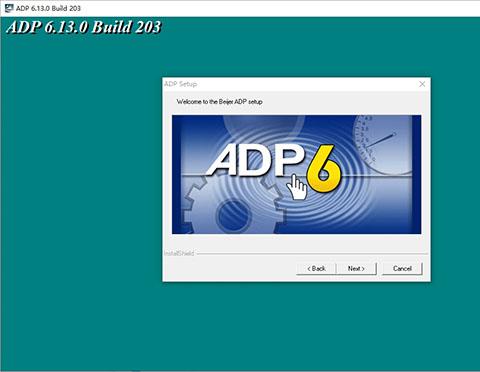The image size is (480, 372).
Task: Close the ADP Setup dialog window
Action: pyautogui.click(x=422, y=84)
